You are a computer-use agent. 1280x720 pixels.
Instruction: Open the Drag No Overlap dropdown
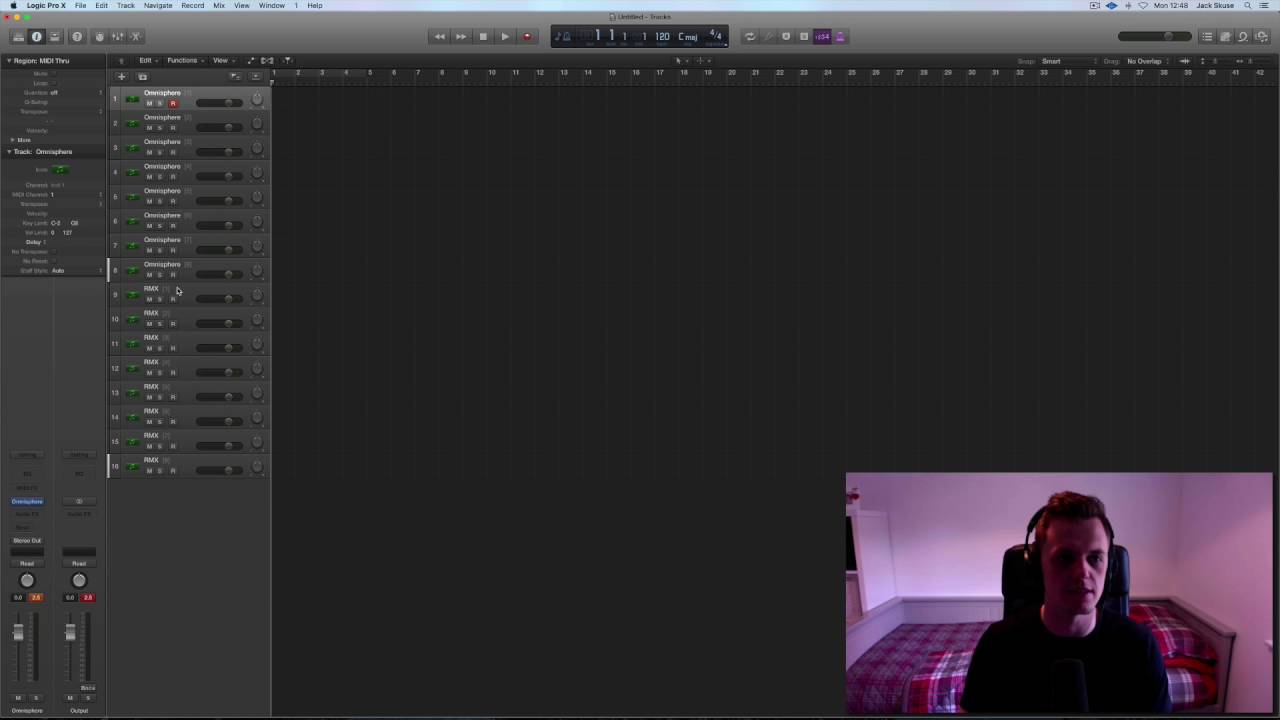(1149, 62)
